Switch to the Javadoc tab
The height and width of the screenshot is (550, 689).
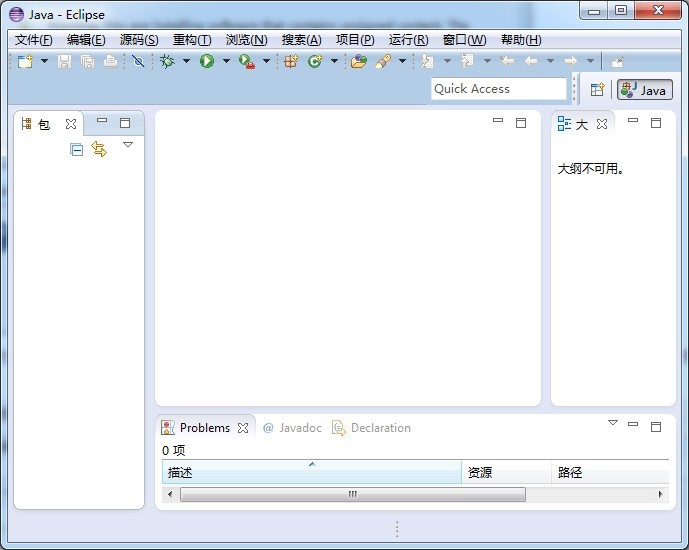click(x=292, y=428)
